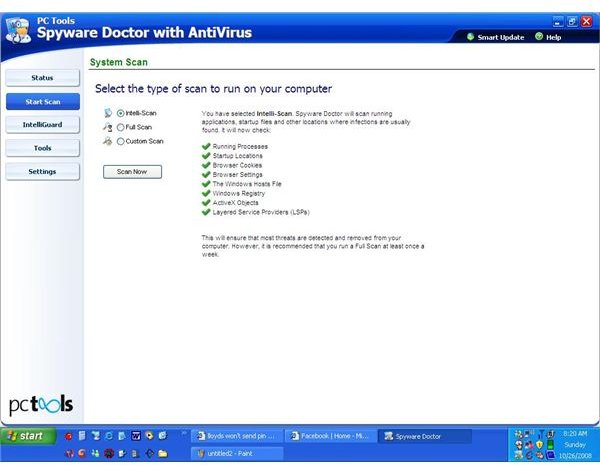Click the yellow security shield tray icon

[539, 445]
